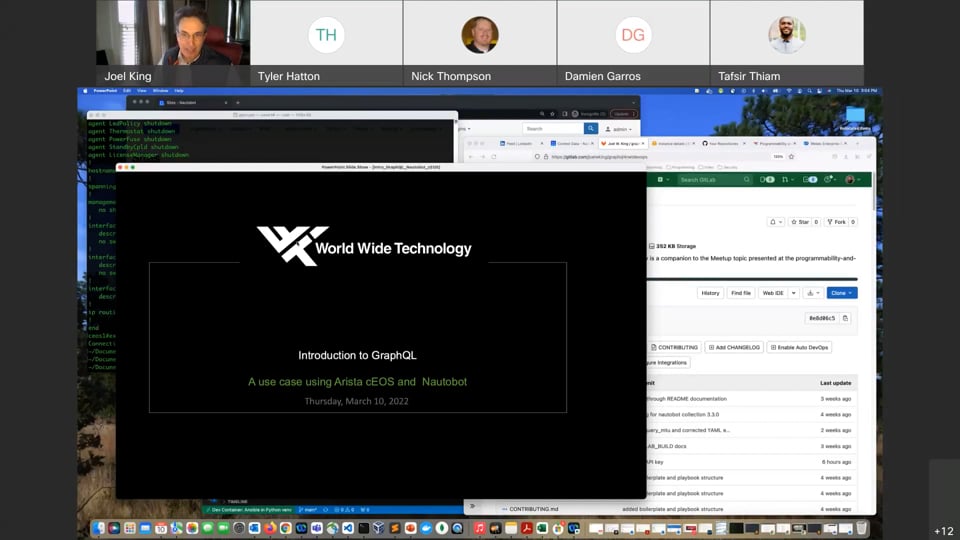Select Joel King's video tile
960x540 pixels.
pyautogui.click(x=173, y=43)
